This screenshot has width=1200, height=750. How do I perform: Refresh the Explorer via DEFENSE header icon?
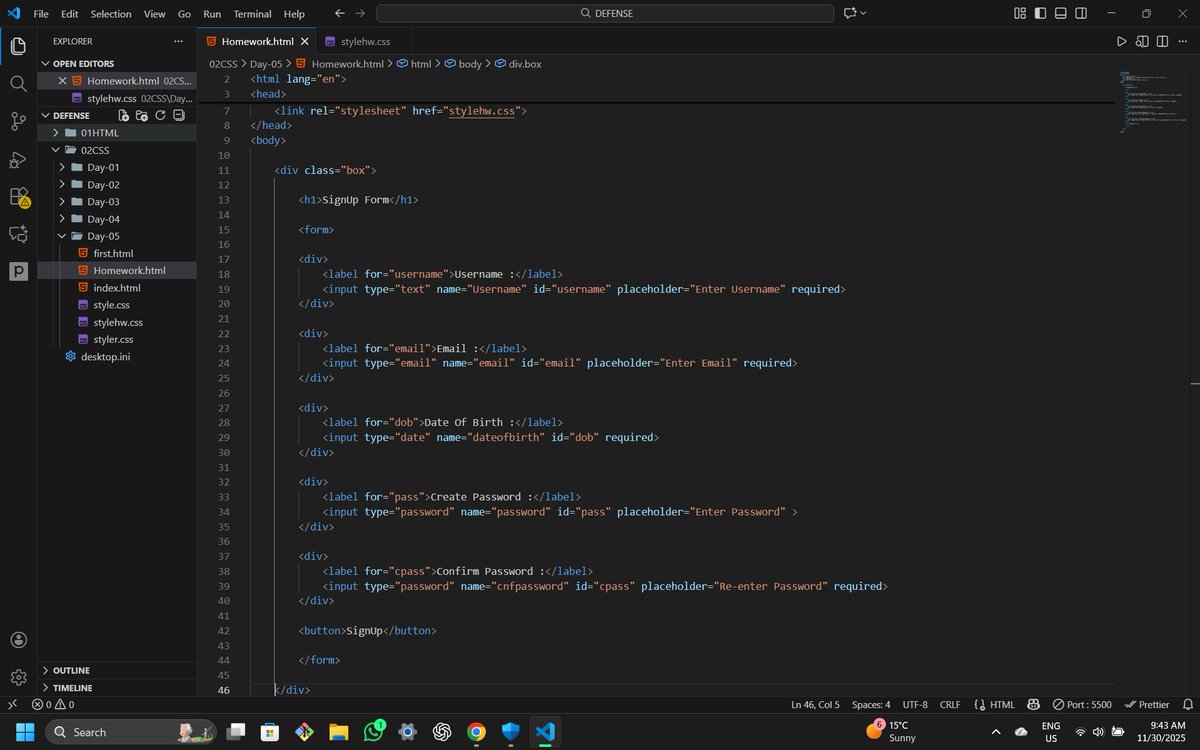click(160, 116)
